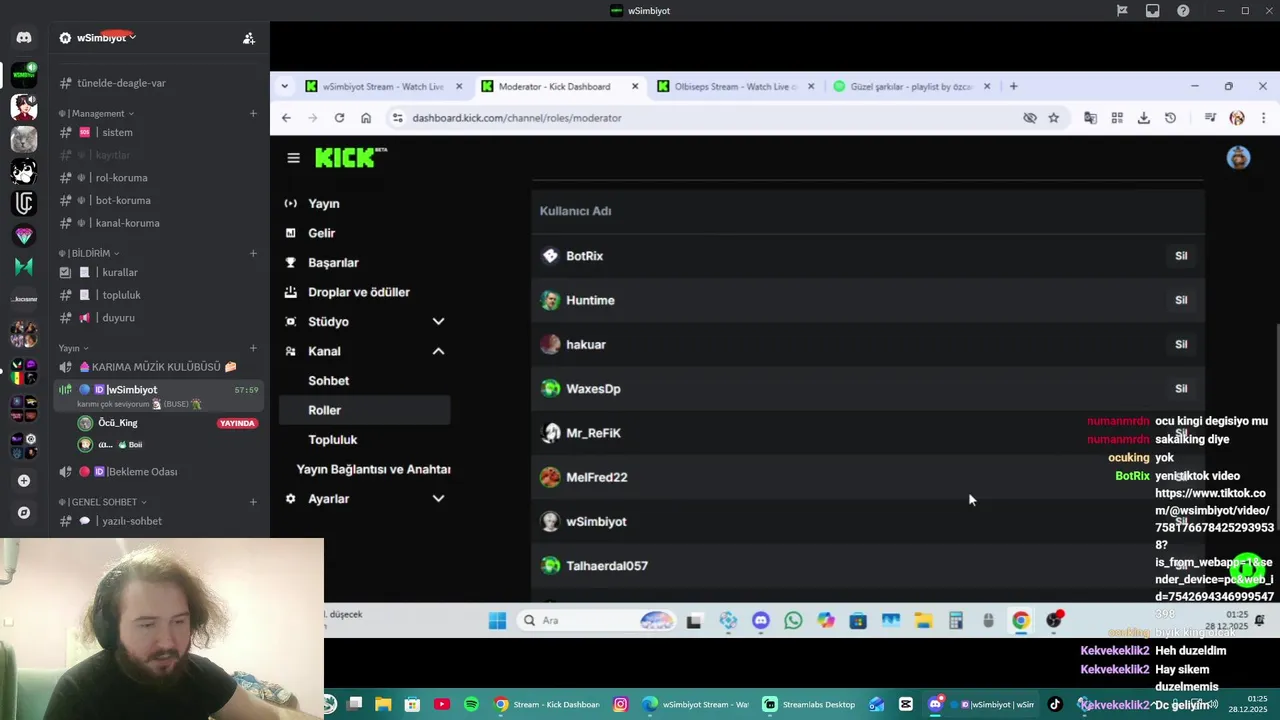Collapse Yayın category in Discord

pyautogui.click(x=73, y=348)
